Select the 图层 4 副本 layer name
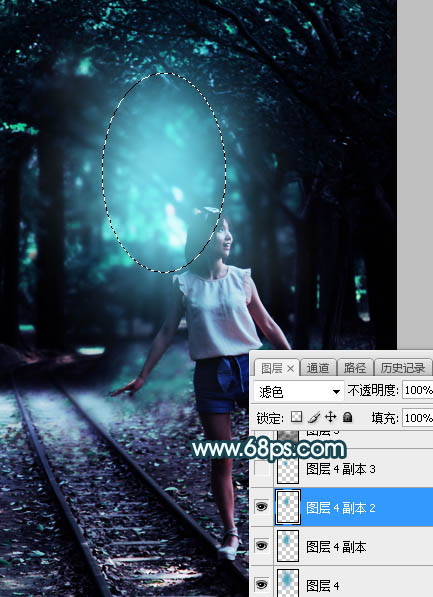This screenshot has height=597, width=433. [336, 547]
